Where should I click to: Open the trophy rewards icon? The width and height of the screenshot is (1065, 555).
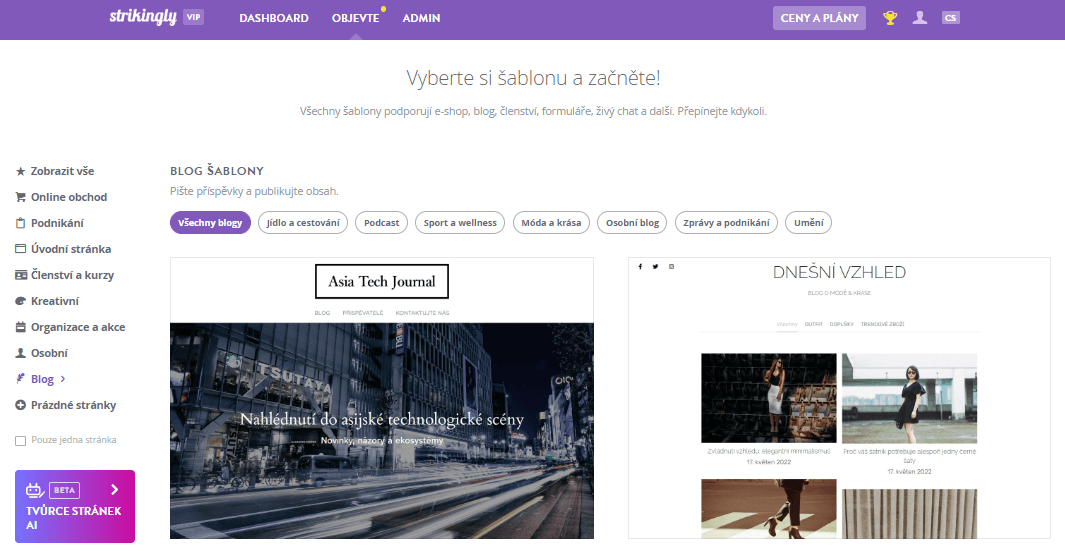[890, 18]
